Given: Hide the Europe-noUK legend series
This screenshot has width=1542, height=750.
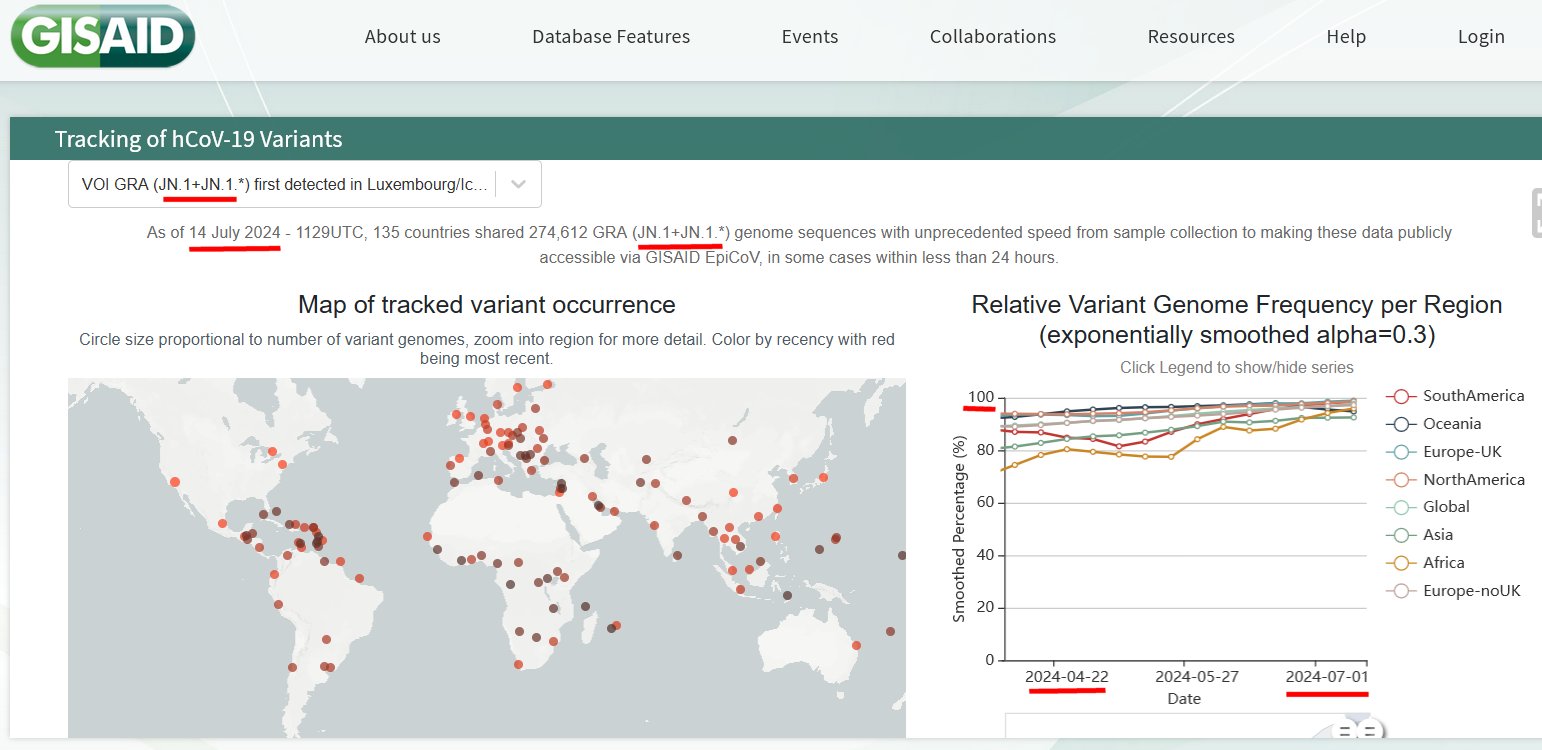Looking at the screenshot, I should [x=1470, y=591].
